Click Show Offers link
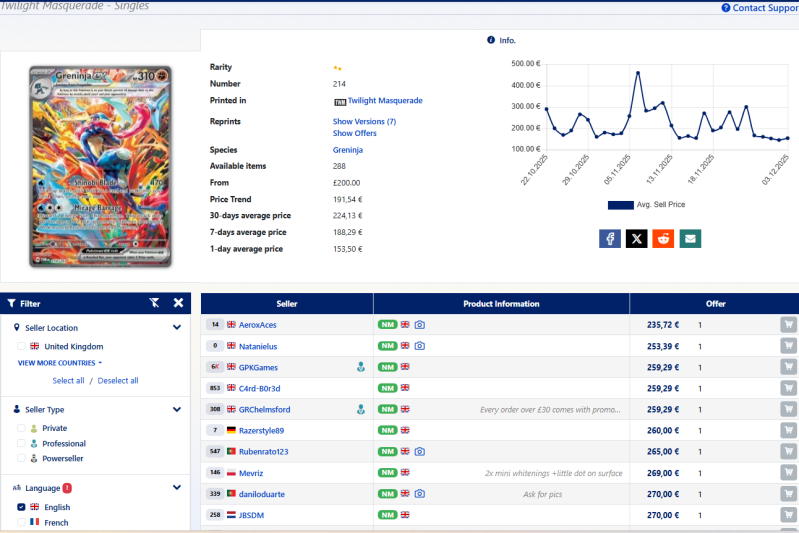Image resolution: width=799 pixels, height=533 pixels. click(x=355, y=133)
